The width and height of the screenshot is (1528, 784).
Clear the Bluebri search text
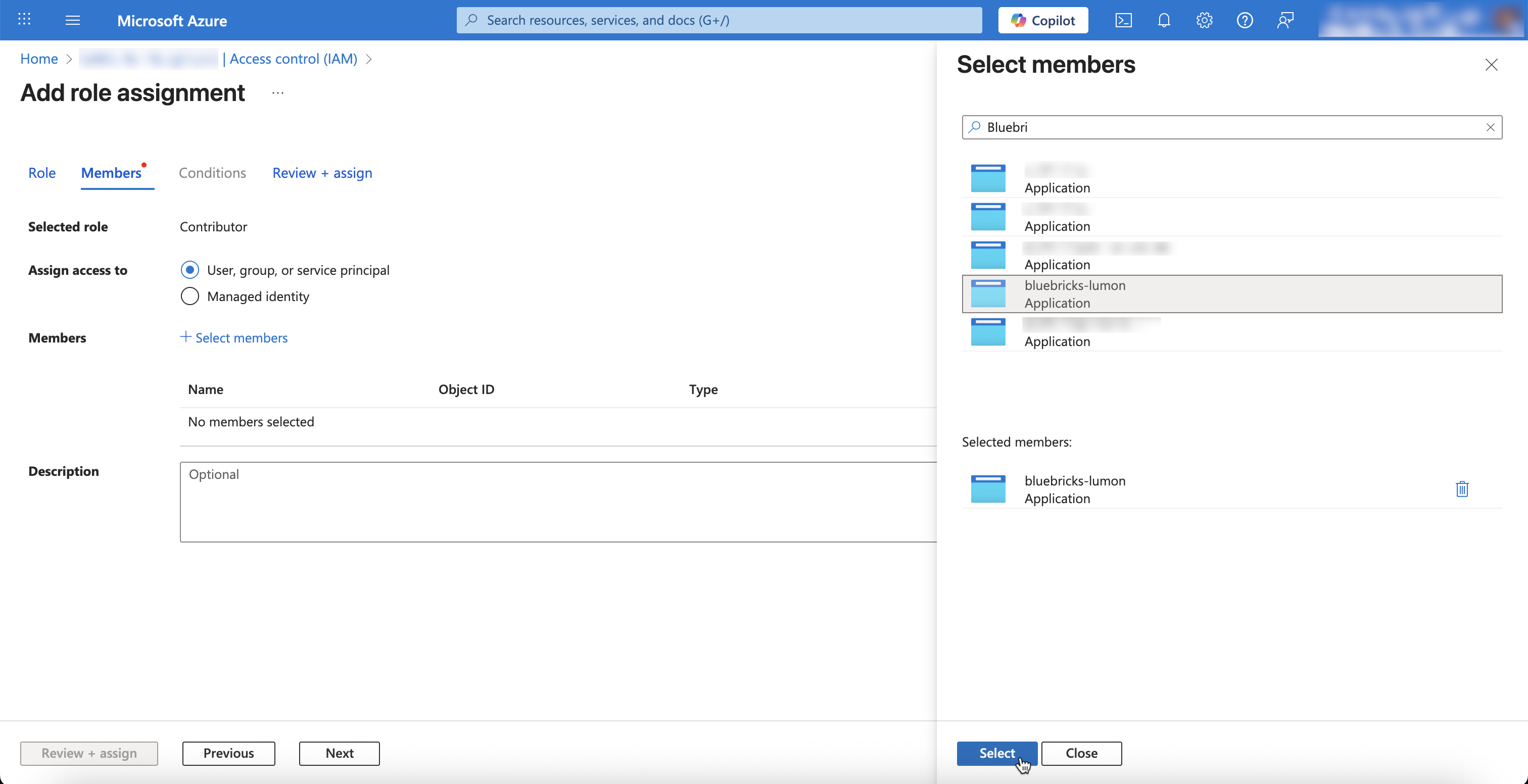pyautogui.click(x=1490, y=127)
